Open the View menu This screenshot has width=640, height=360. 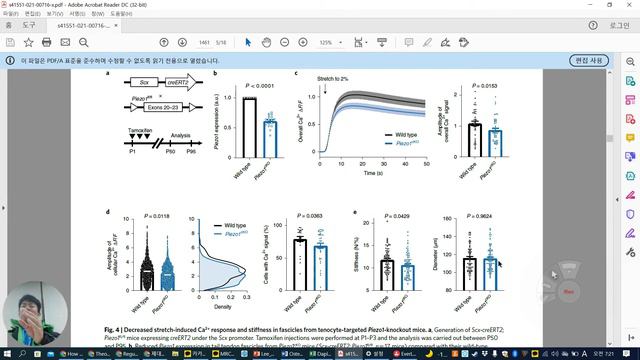pos(55,13)
